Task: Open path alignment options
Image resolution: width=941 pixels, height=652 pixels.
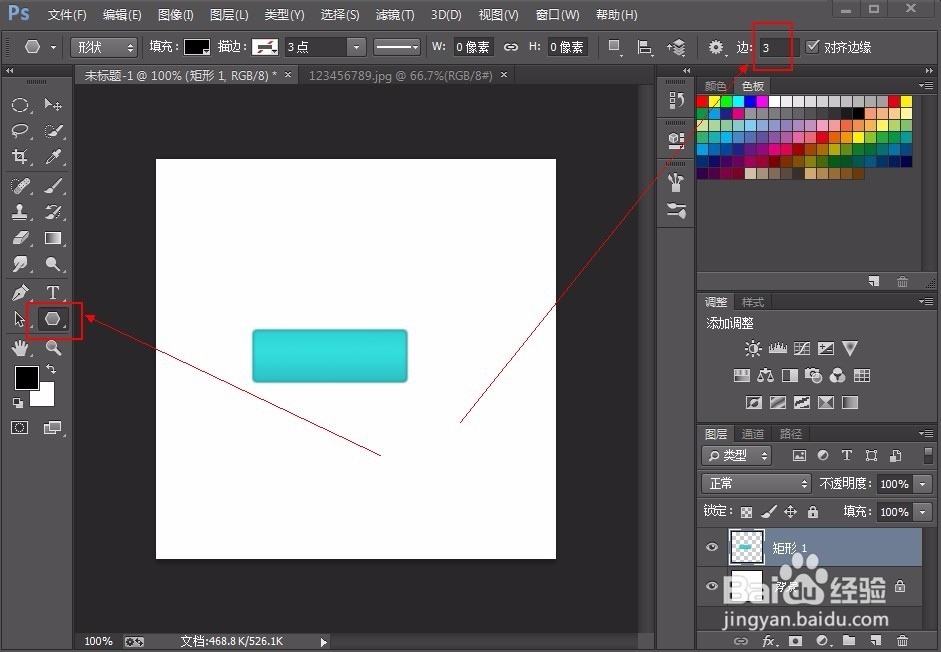Action: coord(645,47)
